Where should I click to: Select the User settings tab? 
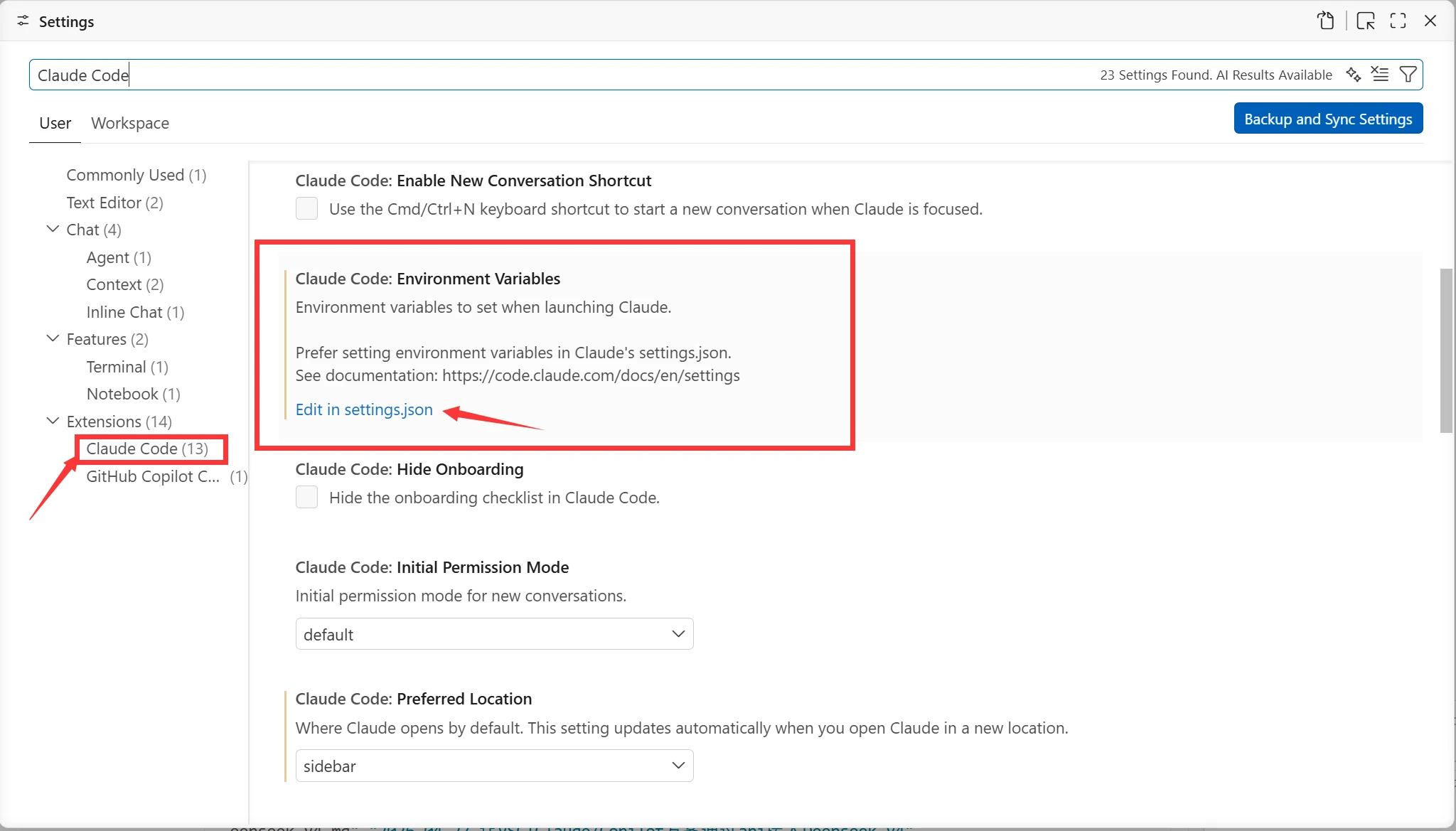click(x=55, y=123)
